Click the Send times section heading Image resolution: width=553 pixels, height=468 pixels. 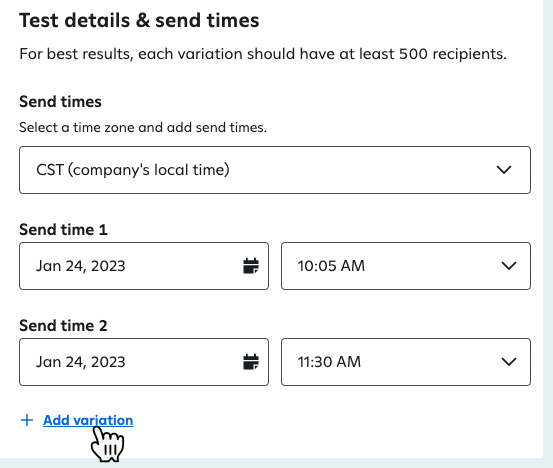pos(60,102)
